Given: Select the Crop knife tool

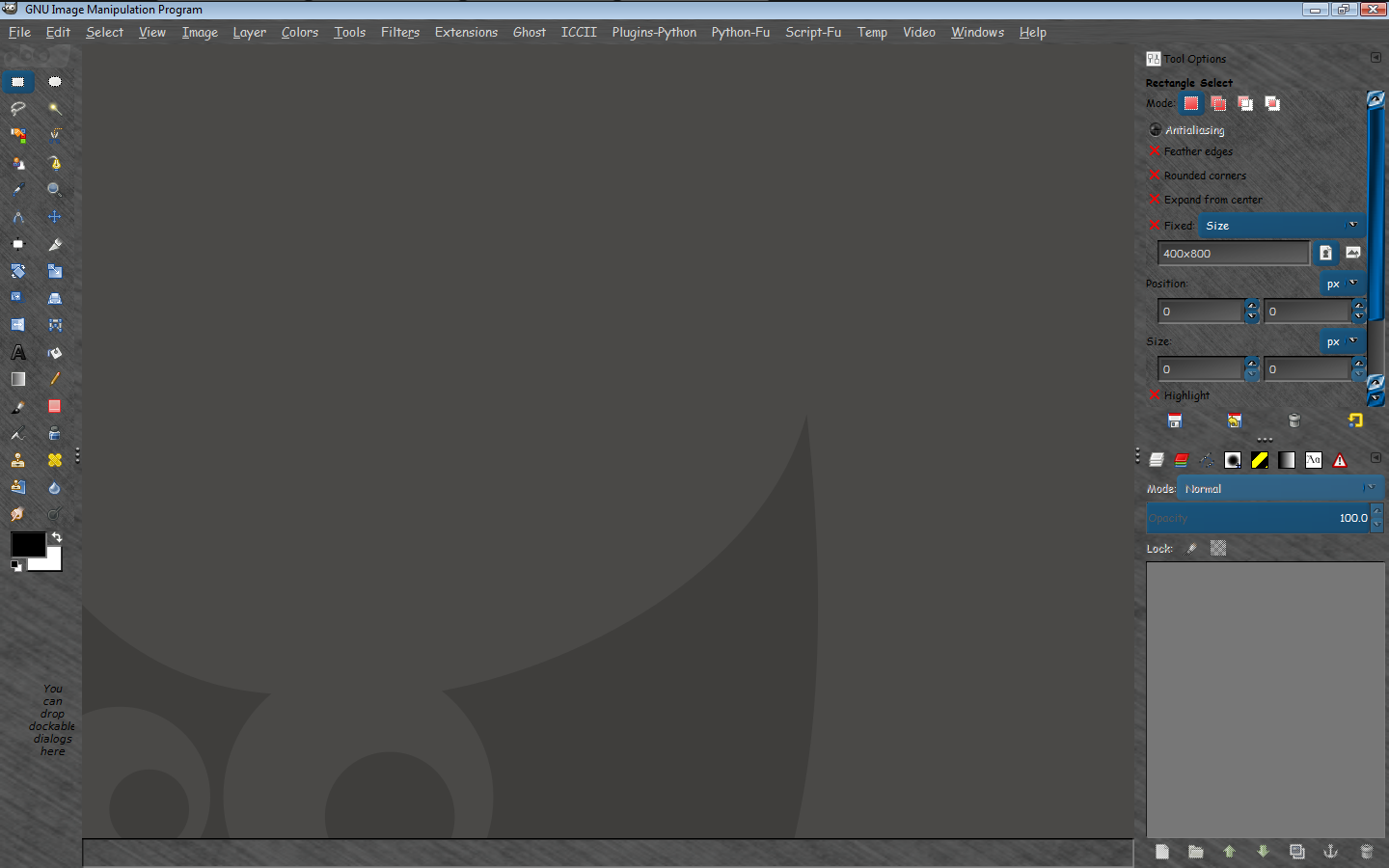Looking at the screenshot, I should tap(55, 244).
